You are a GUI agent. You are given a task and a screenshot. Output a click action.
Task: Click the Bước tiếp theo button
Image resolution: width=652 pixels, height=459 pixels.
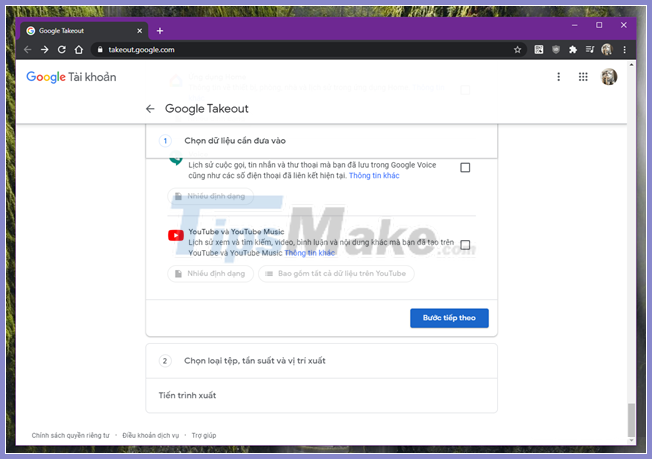[x=449, y=318]
